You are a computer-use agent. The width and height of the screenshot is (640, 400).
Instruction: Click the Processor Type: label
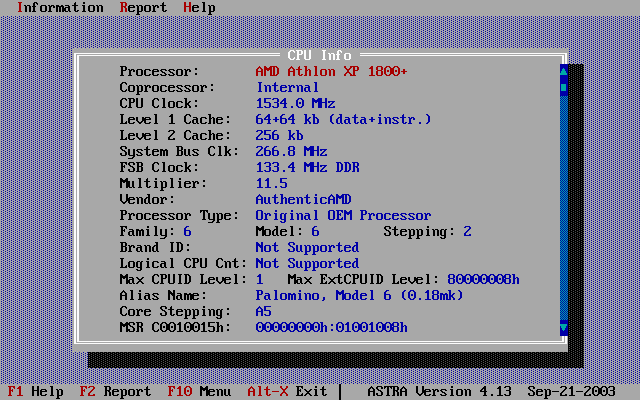[x=179, y=215]
